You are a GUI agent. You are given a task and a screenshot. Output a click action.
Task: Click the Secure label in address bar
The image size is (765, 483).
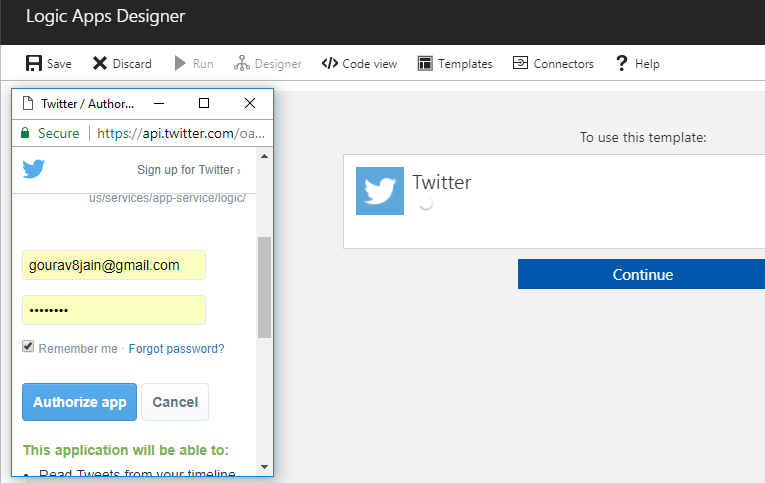59,133
